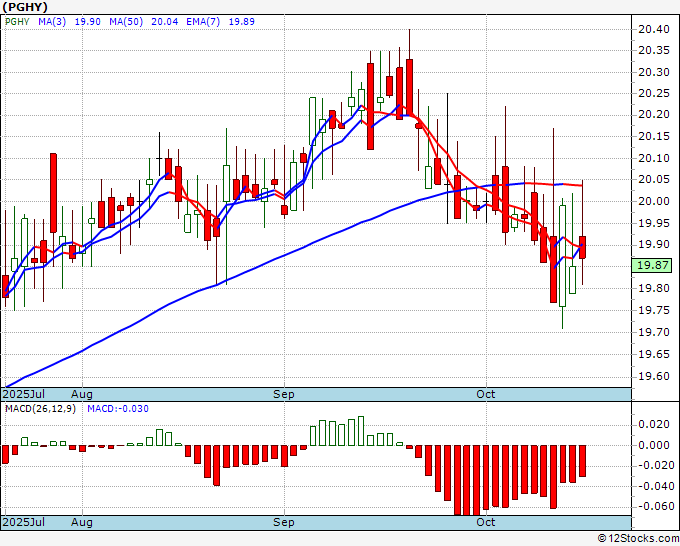Select the 20.30 price axis label
Viewport: 680px width, 546px height.
click(654, 72)
